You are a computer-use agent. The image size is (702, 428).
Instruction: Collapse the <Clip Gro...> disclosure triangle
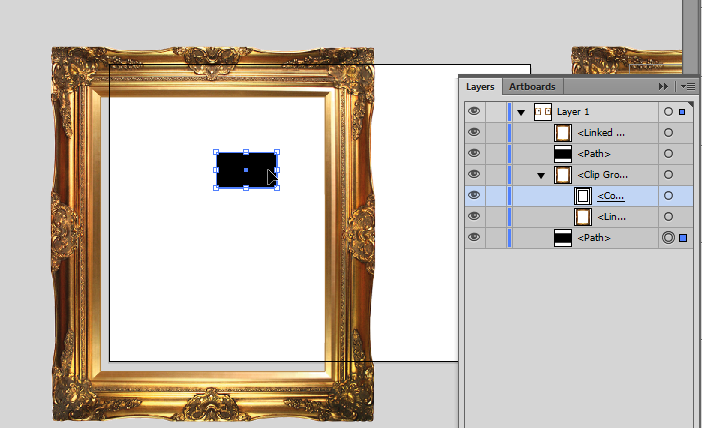pos(541,175)
